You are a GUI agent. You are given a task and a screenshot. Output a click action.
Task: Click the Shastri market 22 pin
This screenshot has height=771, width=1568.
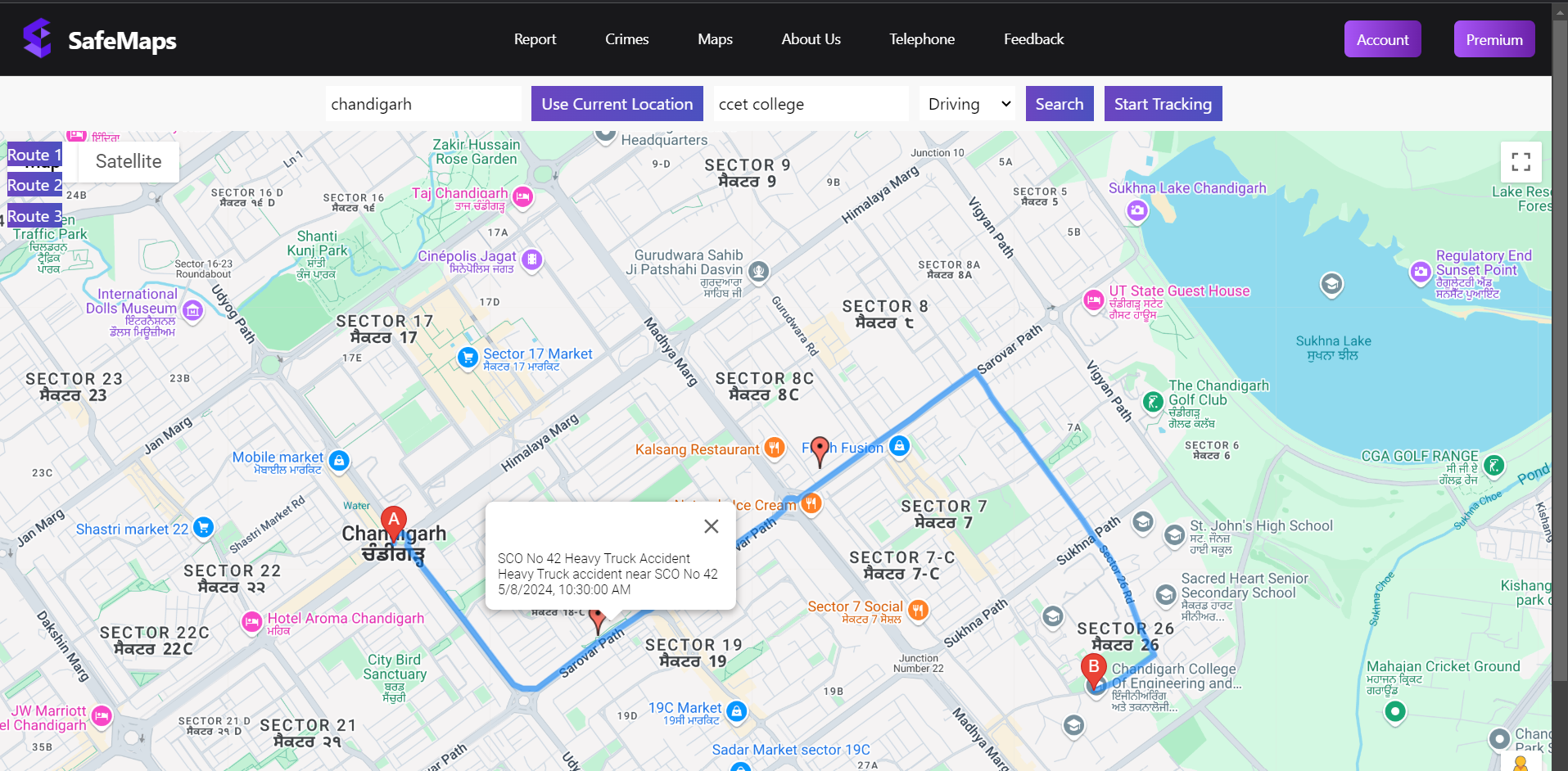coord(203,528)
